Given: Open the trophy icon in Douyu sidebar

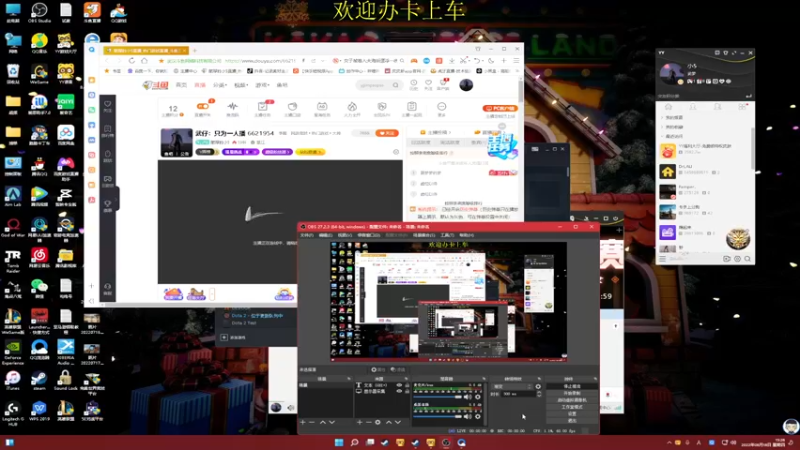Looking at the screenshot, I should click(x=108, y=205).
